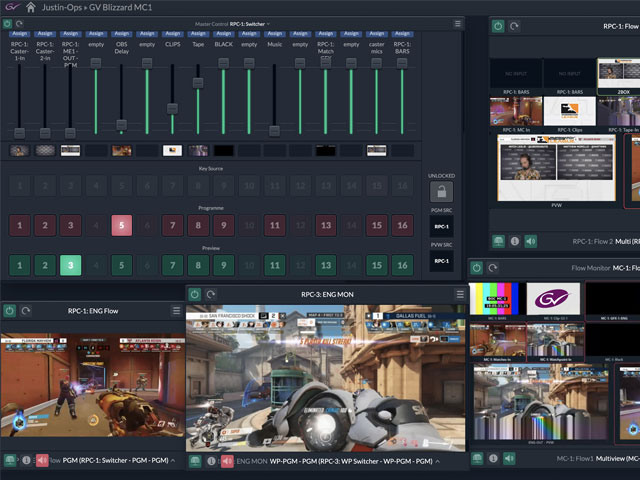Screen dimensions: 640x480
Task: Open hamburger menu of Master Control panel
Action: click(458, 24)
